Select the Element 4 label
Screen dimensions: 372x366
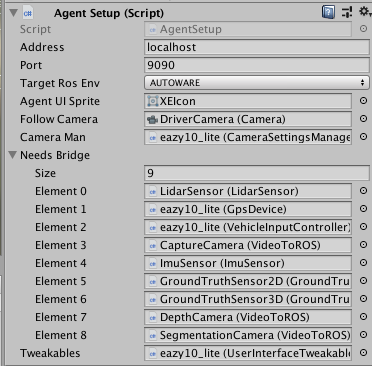tap(61, 263)
